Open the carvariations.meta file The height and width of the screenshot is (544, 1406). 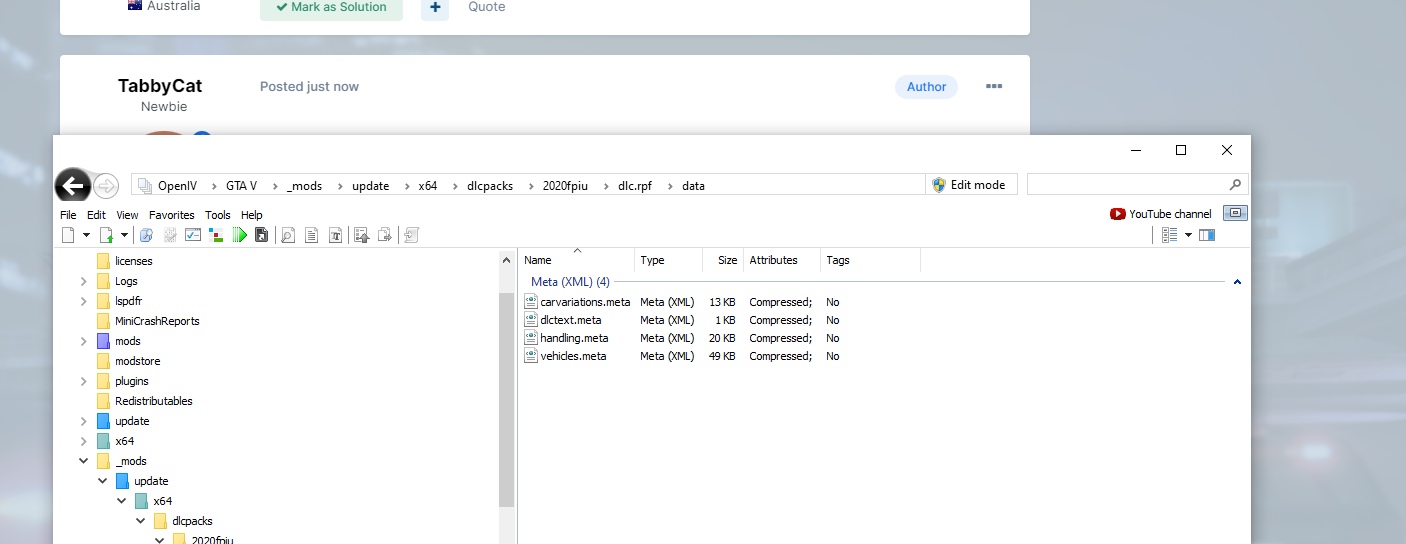coord(584,302)
